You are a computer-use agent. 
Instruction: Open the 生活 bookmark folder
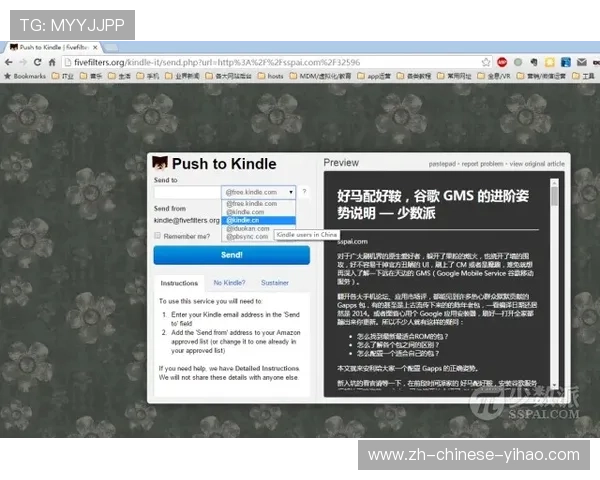click(119, 76)
